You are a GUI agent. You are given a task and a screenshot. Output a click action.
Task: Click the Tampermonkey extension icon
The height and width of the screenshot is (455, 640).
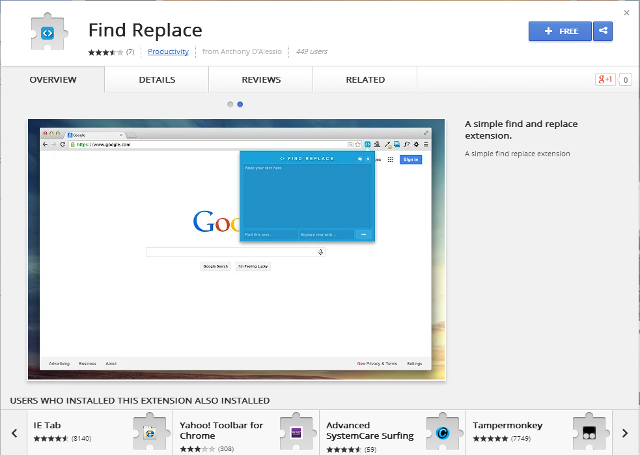pos(590,432)
